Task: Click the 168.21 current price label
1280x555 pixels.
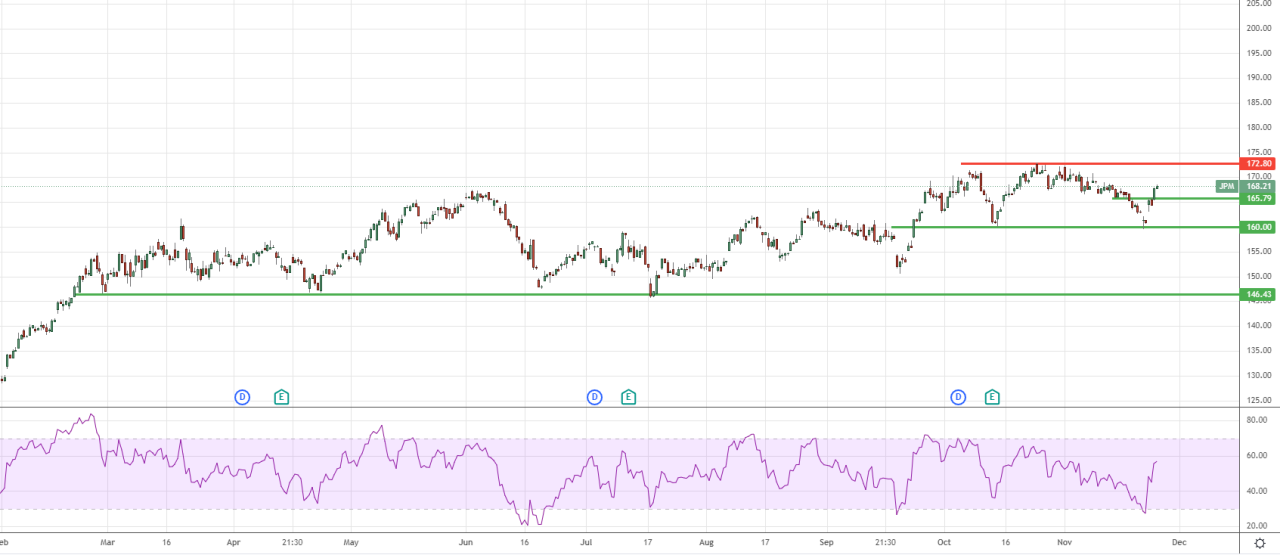Action: tap(1258, 186)
